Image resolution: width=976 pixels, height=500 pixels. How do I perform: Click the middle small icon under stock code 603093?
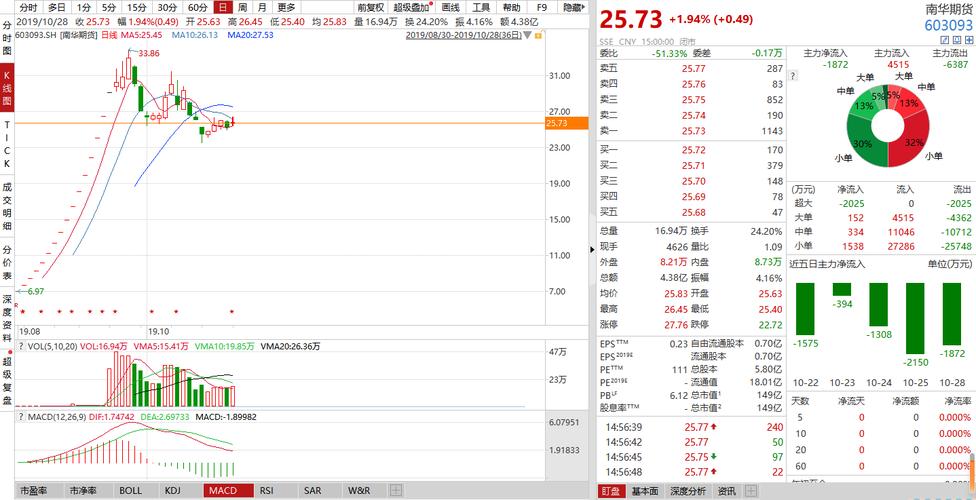(957, 39)
